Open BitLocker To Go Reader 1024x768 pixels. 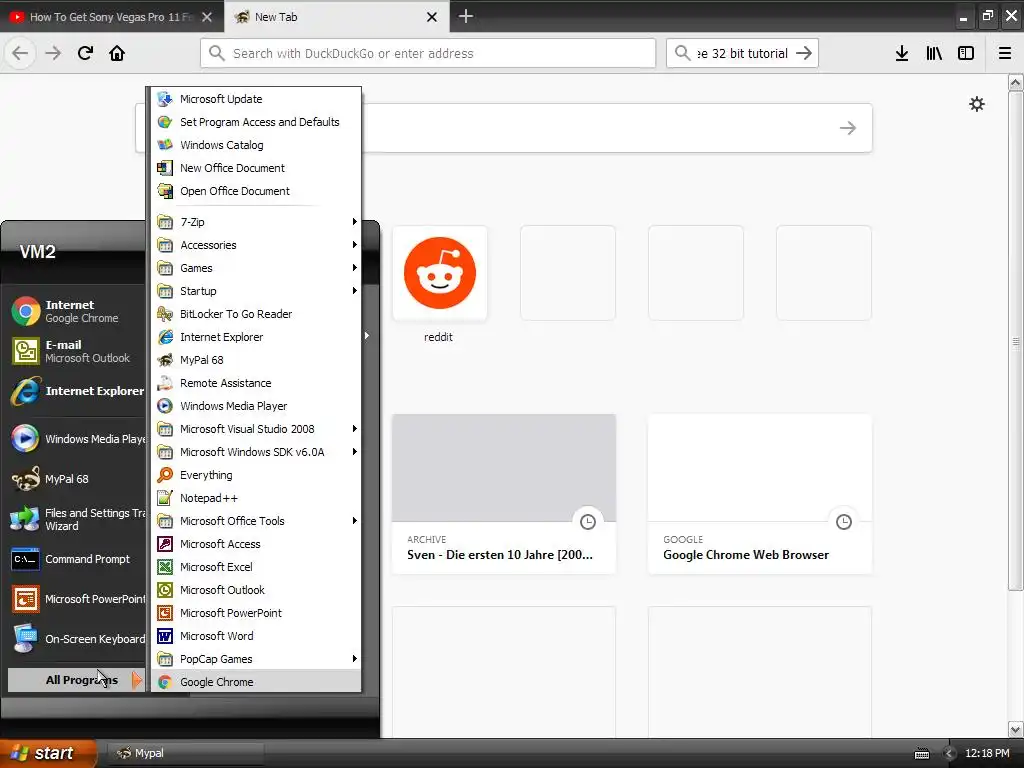[x=256, y=314]
